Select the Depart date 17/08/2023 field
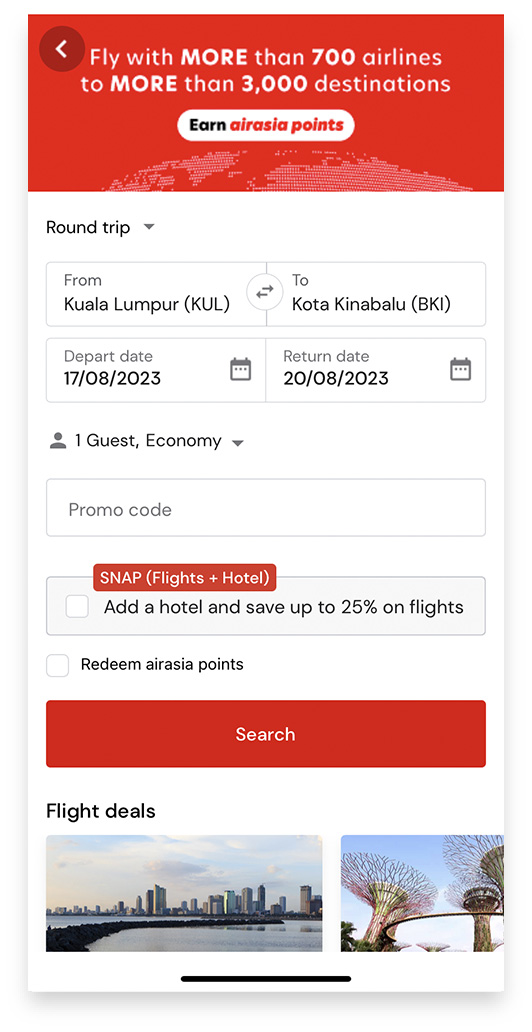 (156, 370)
